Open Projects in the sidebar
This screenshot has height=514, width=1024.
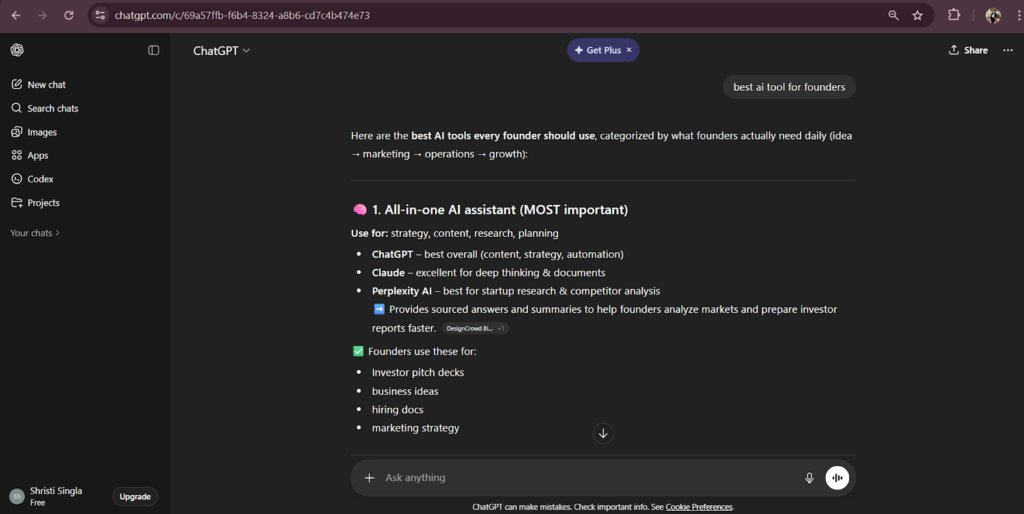43,203
